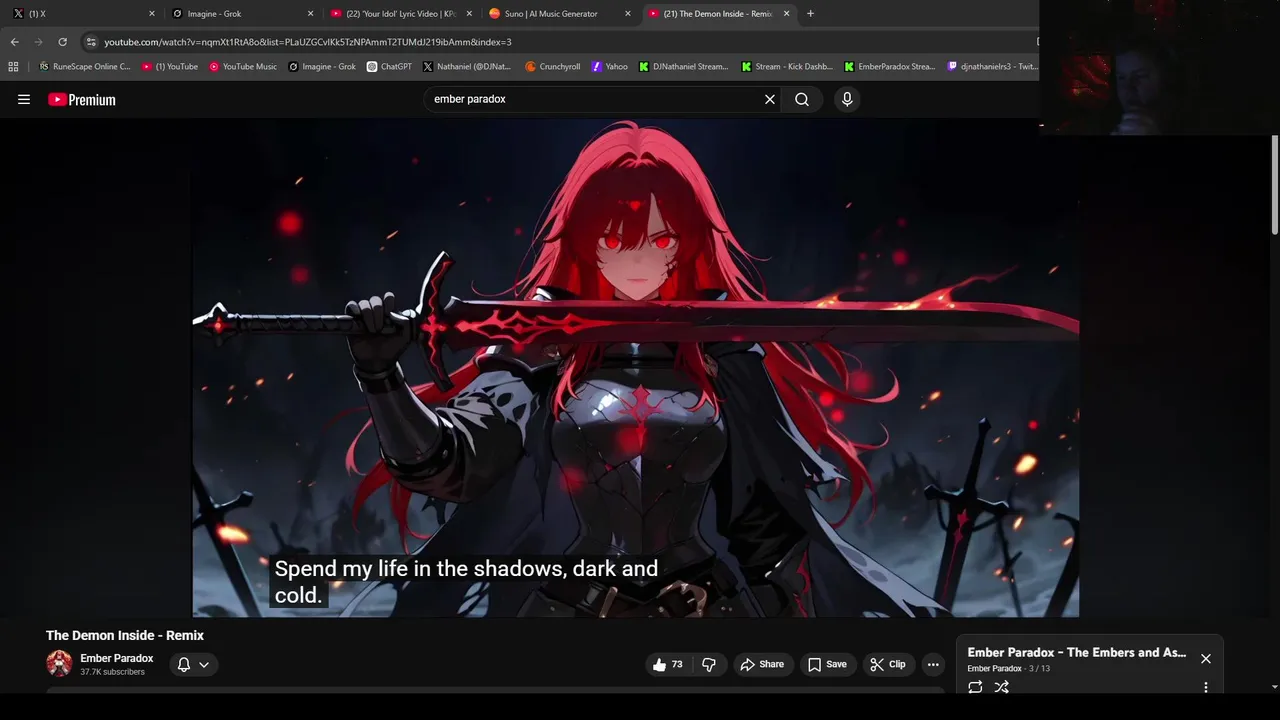The width and height of the screenshot is (1280, 720).
Task: Dislike the video with thumbs-down
Action: point(709,664)
